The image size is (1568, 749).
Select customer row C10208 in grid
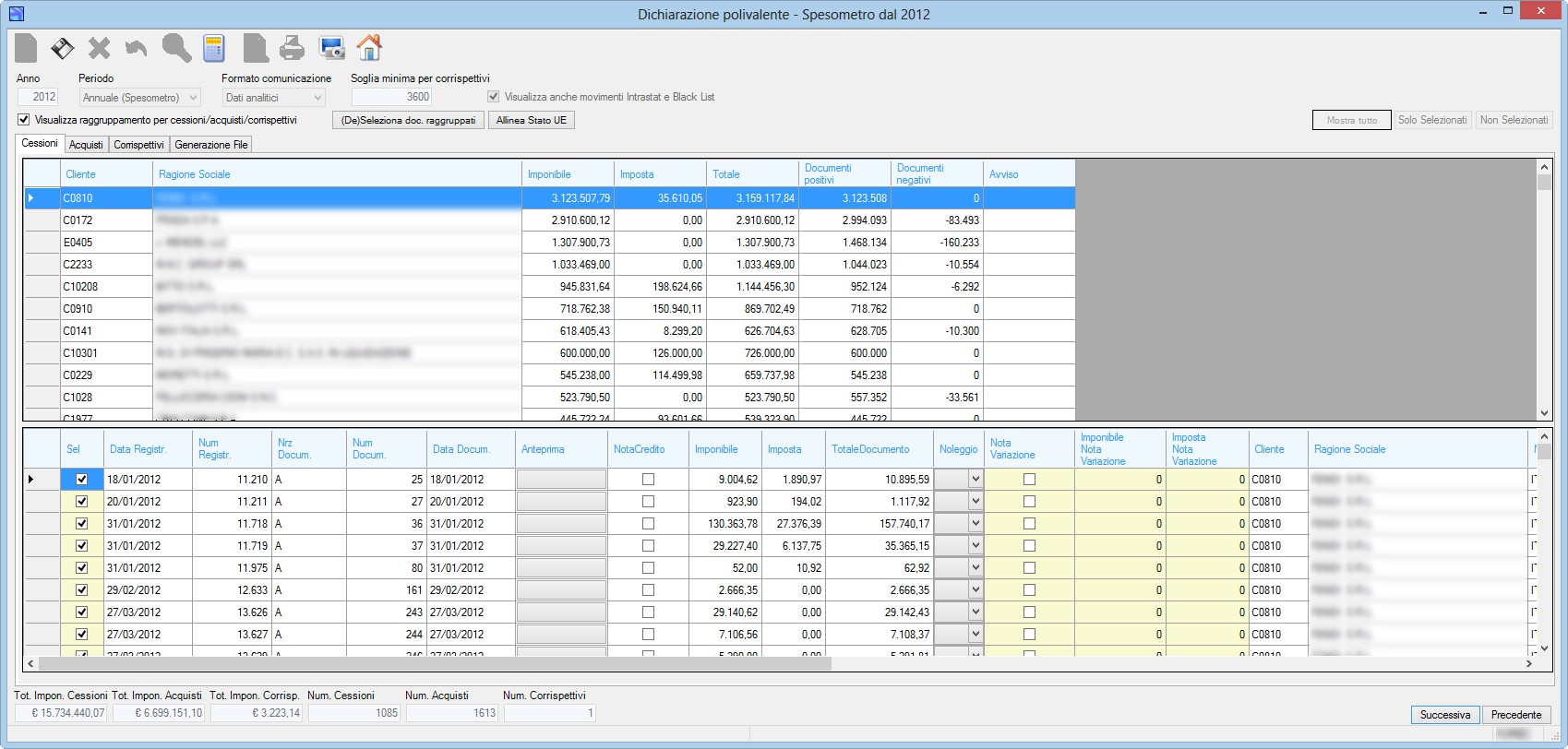549,287
